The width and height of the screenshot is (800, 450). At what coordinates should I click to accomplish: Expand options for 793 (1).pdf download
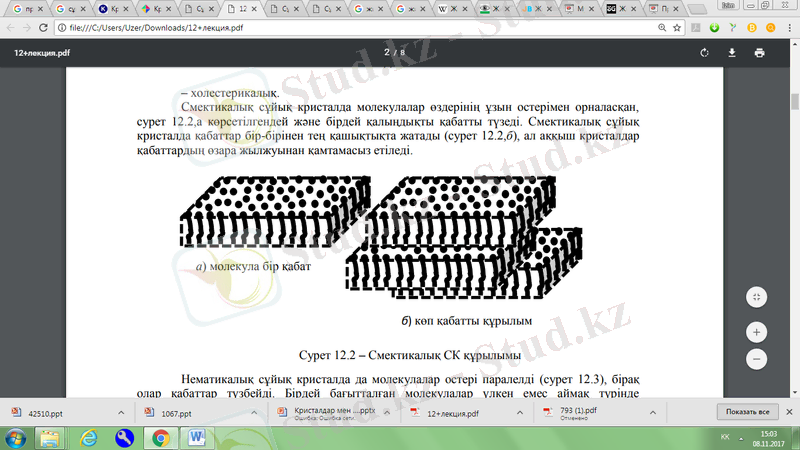pyautogui.click(x=653, y=413)
